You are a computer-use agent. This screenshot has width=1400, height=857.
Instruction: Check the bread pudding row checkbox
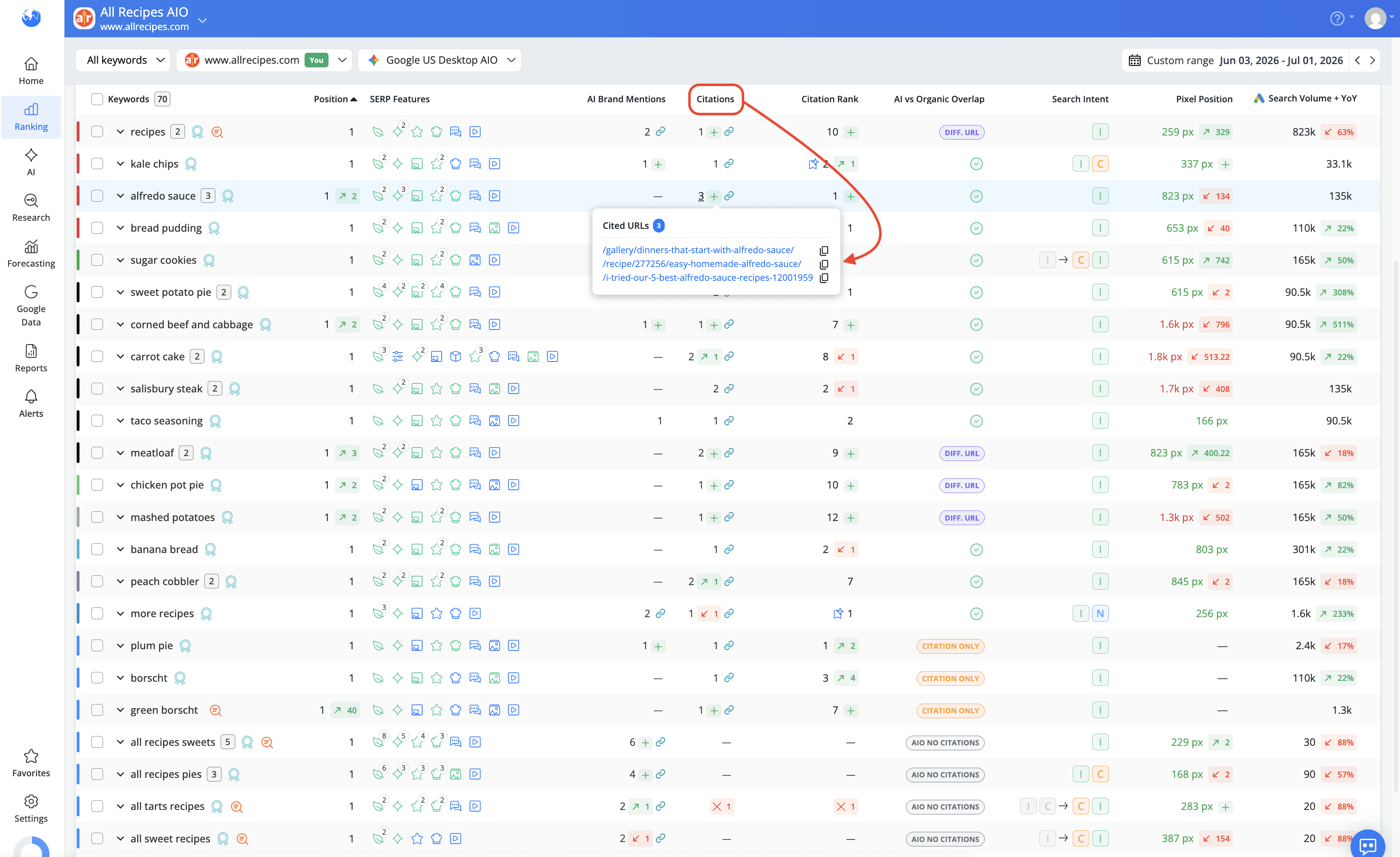point(97,228)
